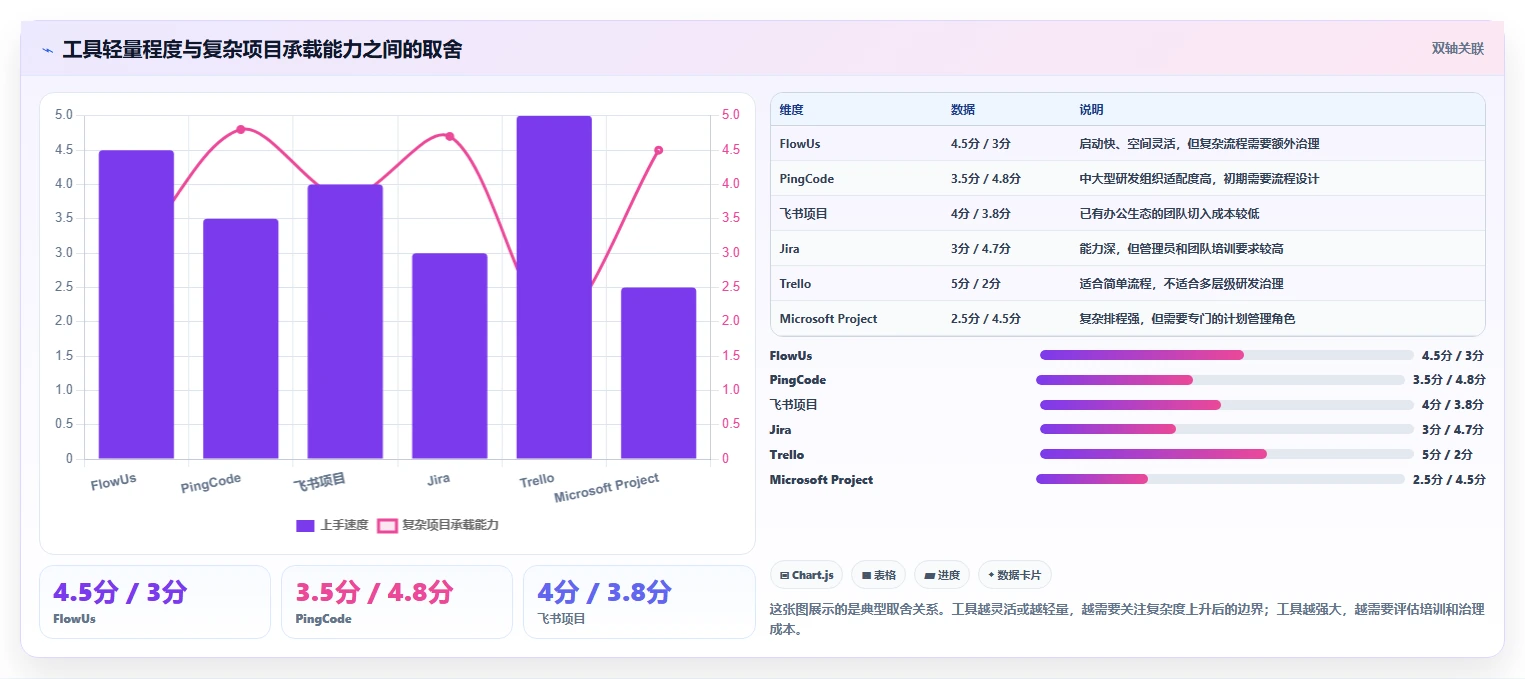This screenshot has height=679, width=1525.
Task: Click the Jira progress bar
Action: [1226, 429]
